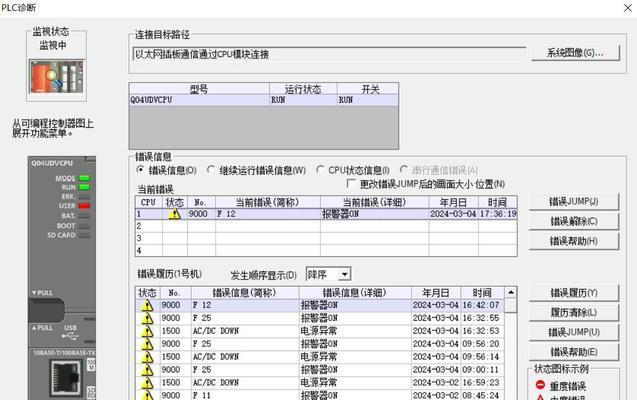Click the 错误解除(C) button
637x400 pixels.
pos(574,221)
